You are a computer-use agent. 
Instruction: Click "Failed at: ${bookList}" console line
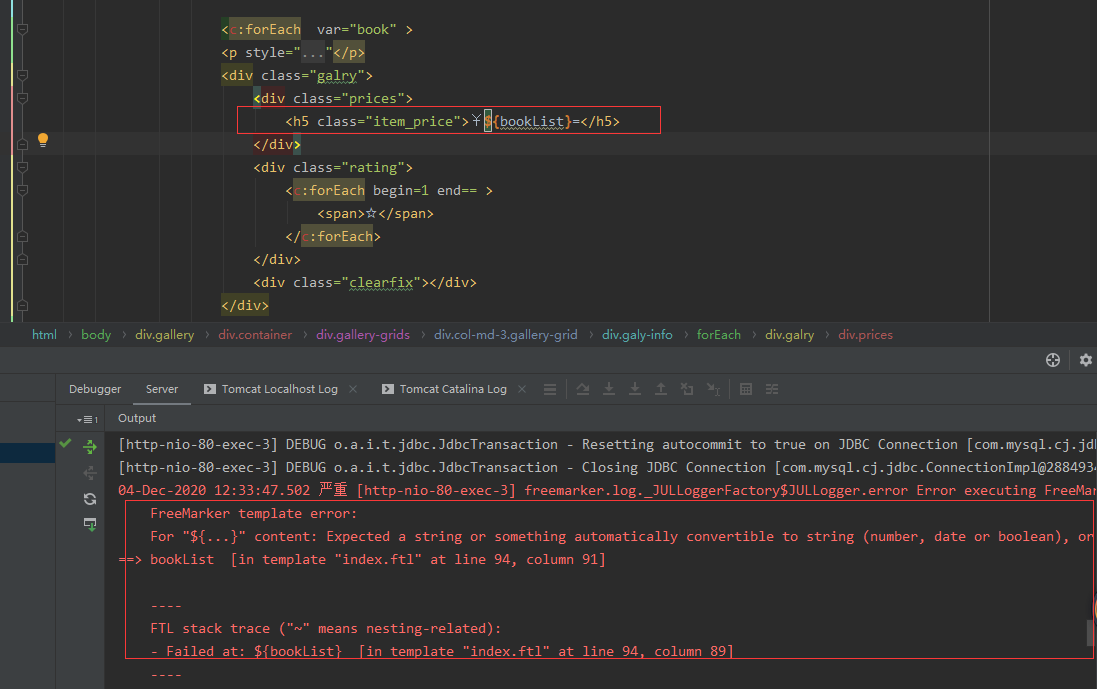click(441, 651)
